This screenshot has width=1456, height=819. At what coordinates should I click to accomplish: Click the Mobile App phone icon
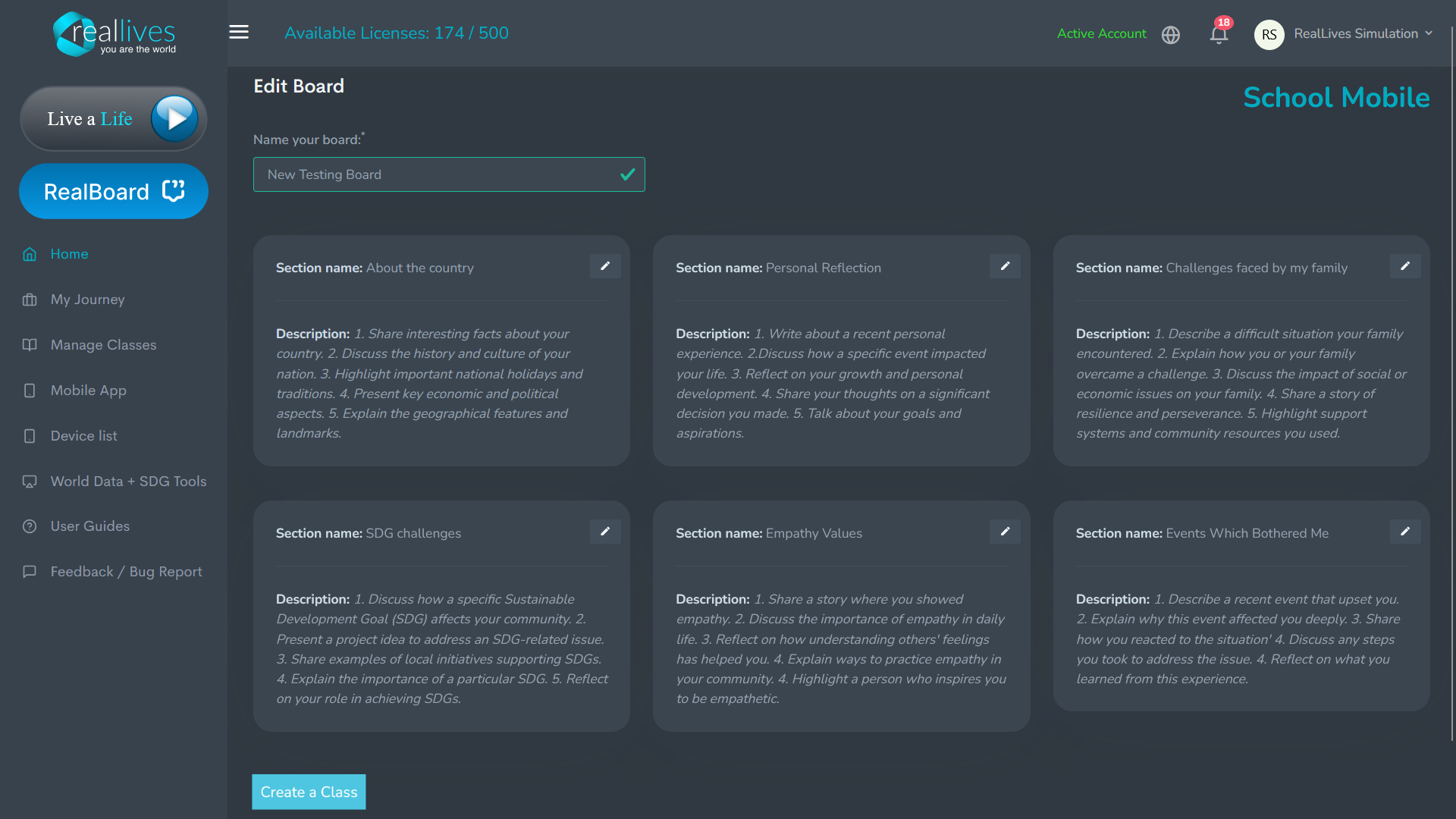(30, 391)
